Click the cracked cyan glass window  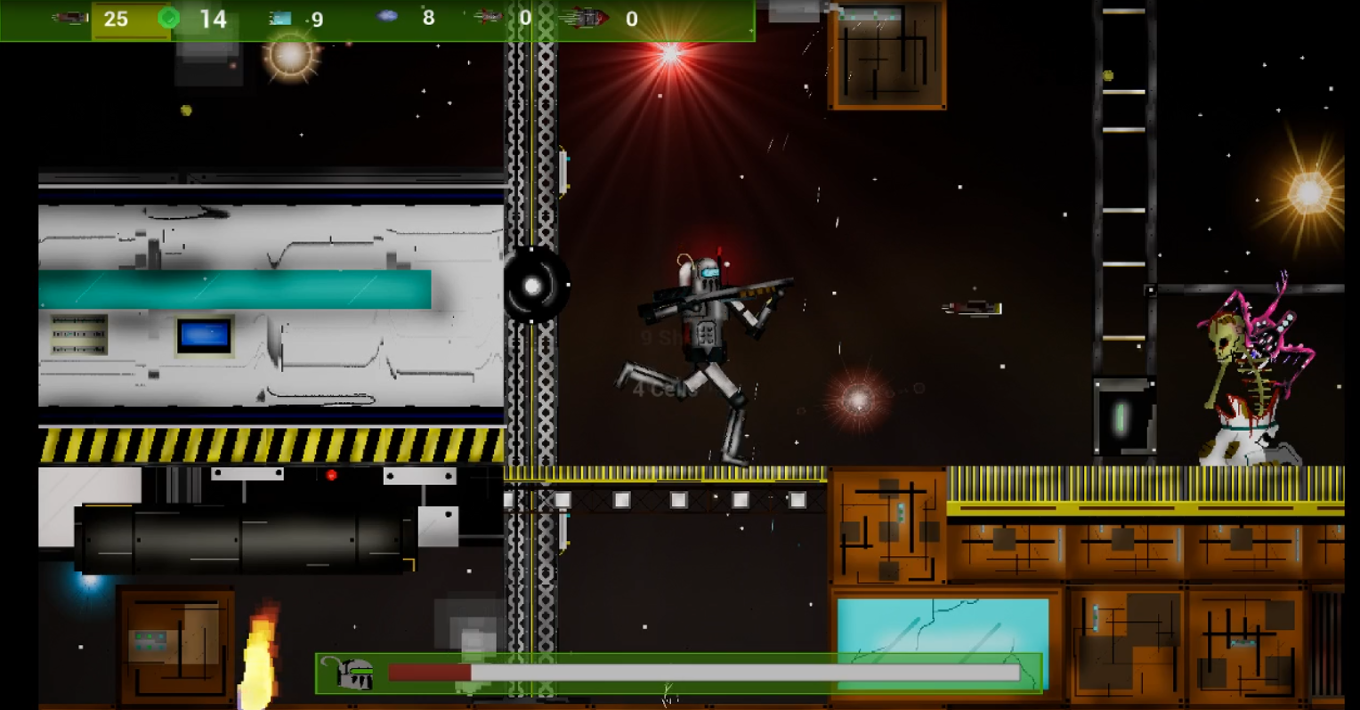pos(940,638)
